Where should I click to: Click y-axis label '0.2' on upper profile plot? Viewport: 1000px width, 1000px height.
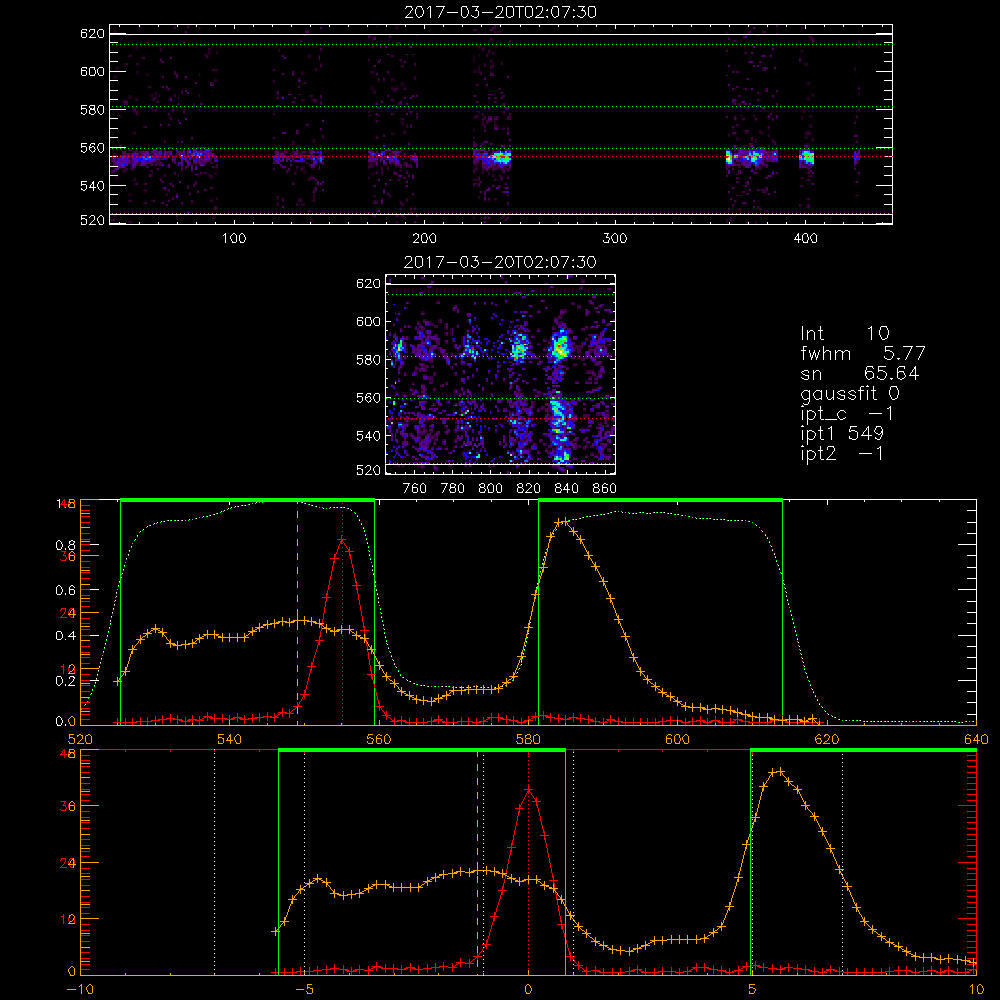tap(65, 681)
